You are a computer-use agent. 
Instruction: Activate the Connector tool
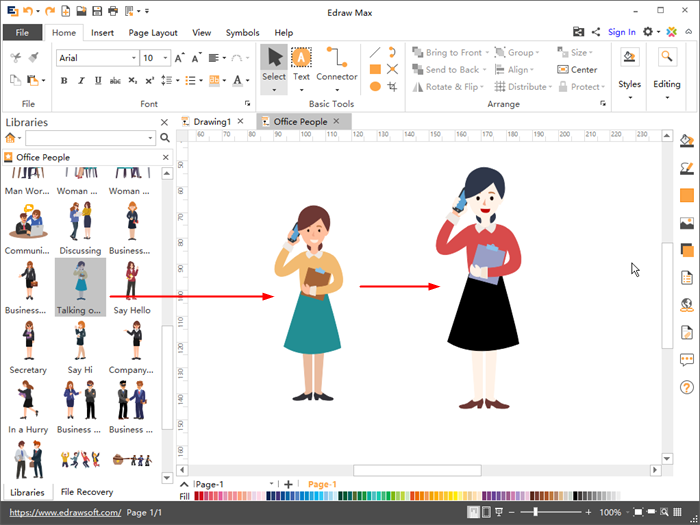pos(337,64)
